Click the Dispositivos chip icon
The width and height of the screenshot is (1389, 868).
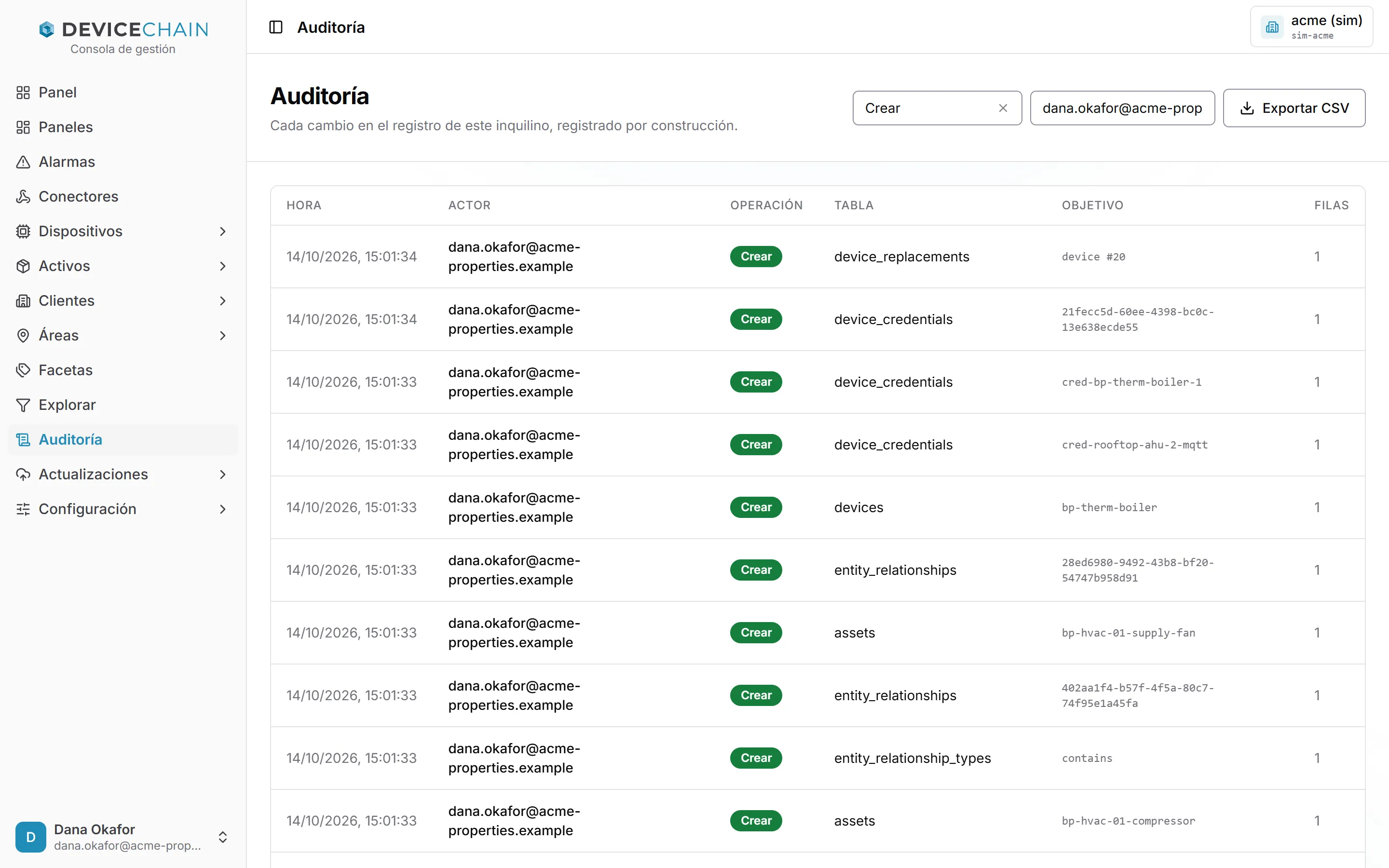click(23, 231)
